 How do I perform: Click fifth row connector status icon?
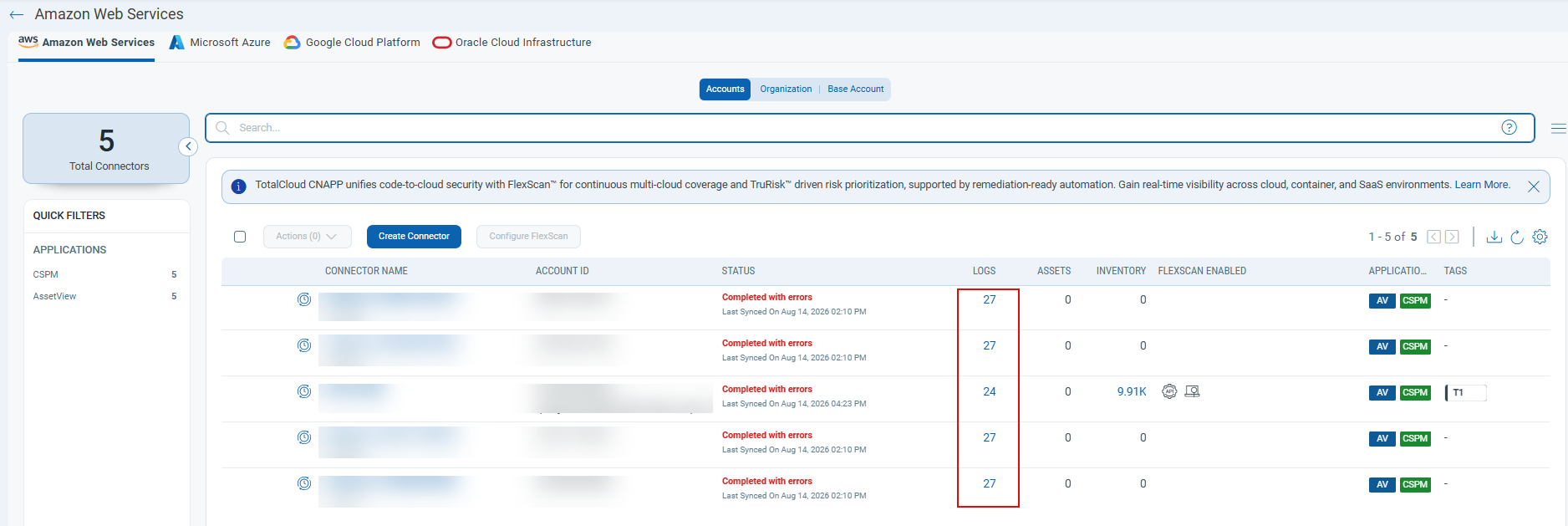[x=304, y=483]
